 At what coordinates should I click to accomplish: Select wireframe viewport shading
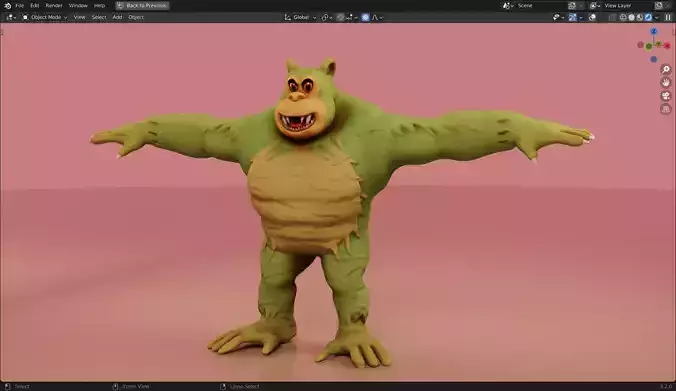623,17
